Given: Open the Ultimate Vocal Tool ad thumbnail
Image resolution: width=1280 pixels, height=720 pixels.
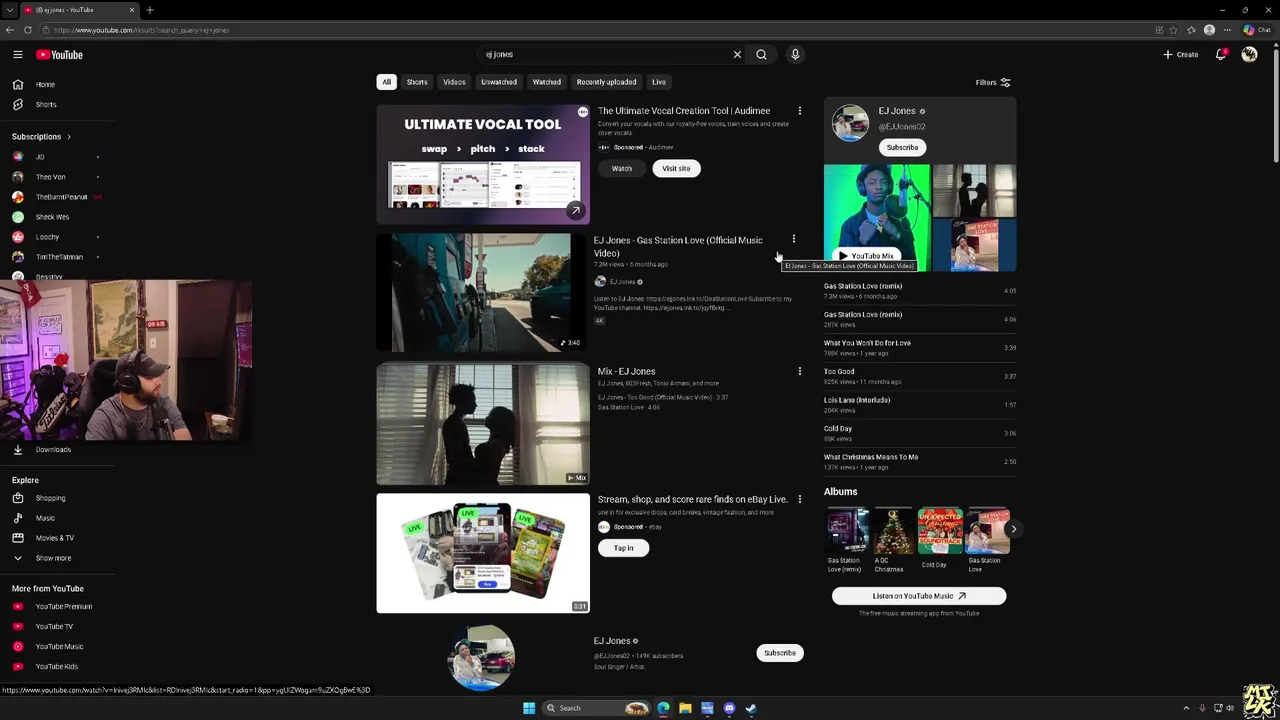Looking at the screenshot, I should click(483, 164).
